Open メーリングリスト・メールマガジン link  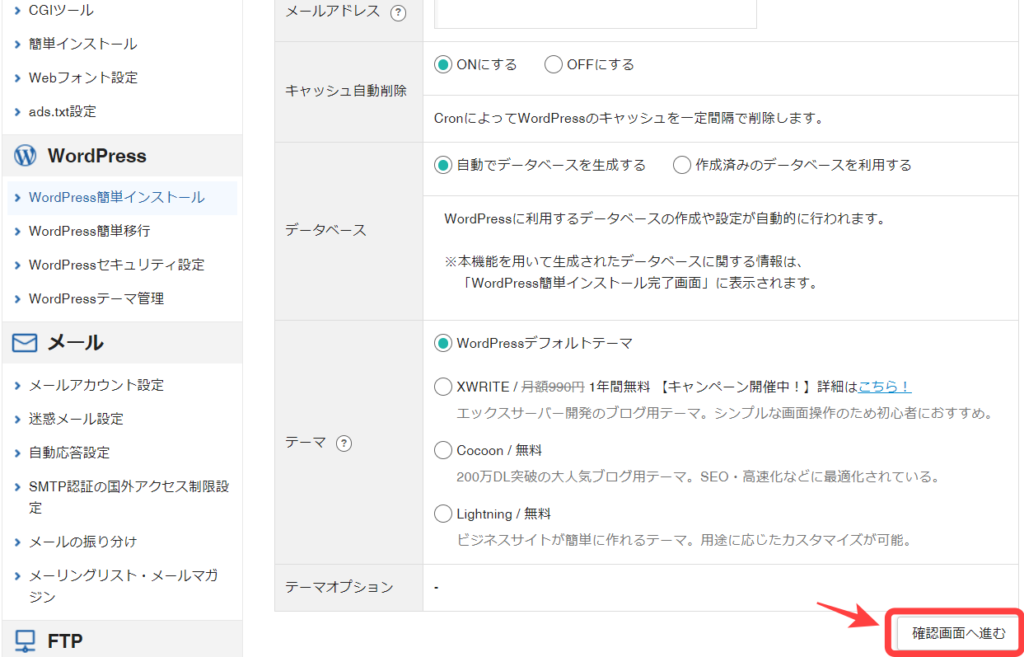pos(123,586)
